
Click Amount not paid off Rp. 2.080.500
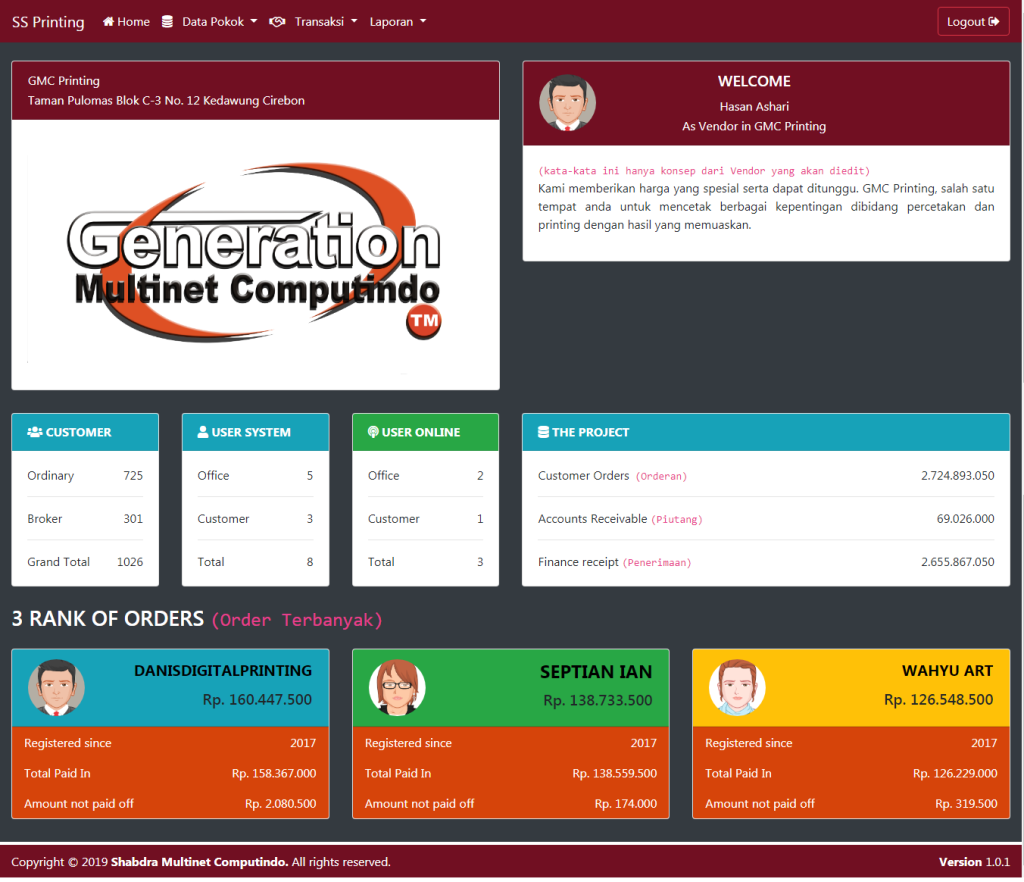(280, 804)
